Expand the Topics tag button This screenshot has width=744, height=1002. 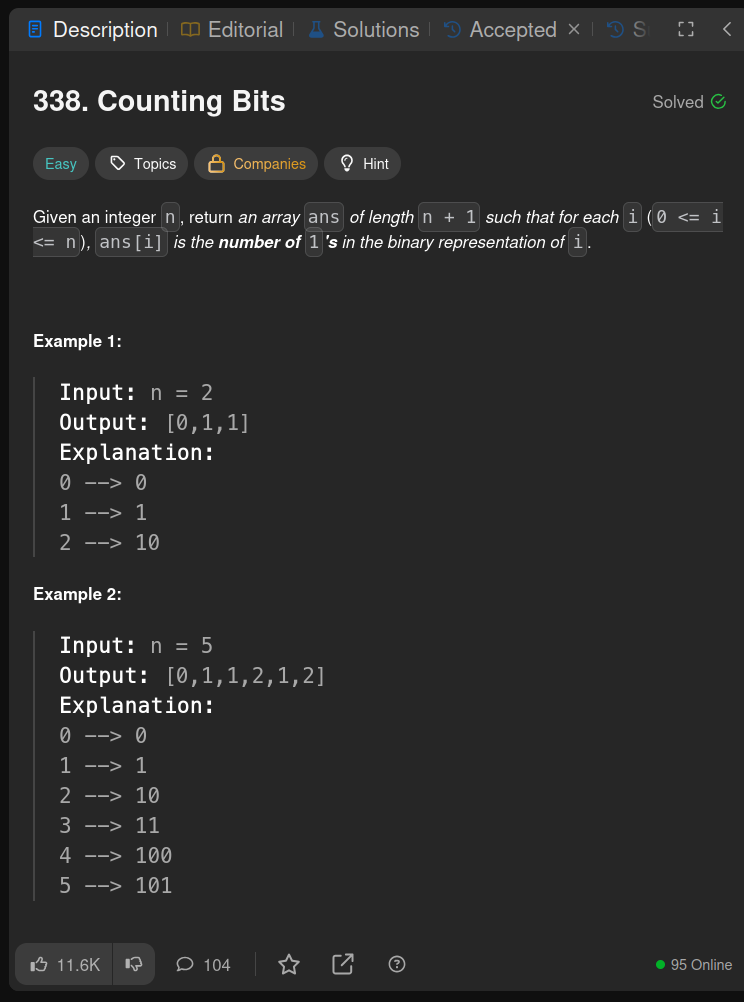tap(141, 164)
